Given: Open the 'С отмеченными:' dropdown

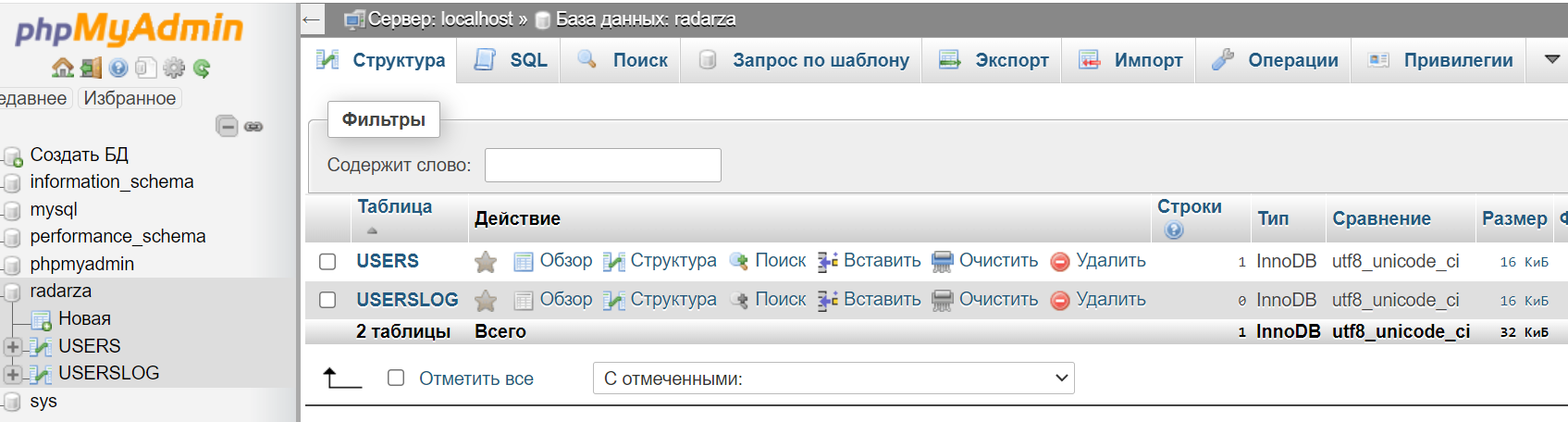Looking at the screenshot, I should pyautogui.click(x=833, y=378).
